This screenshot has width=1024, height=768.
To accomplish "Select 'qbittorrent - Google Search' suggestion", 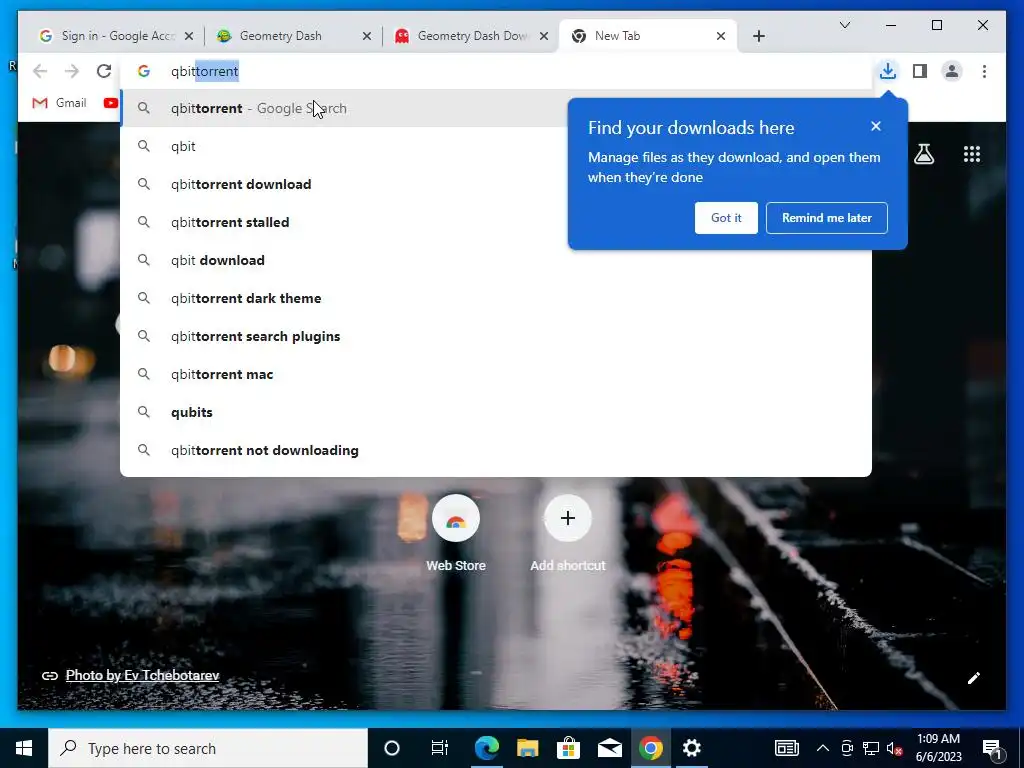I will tap(496, 108).
